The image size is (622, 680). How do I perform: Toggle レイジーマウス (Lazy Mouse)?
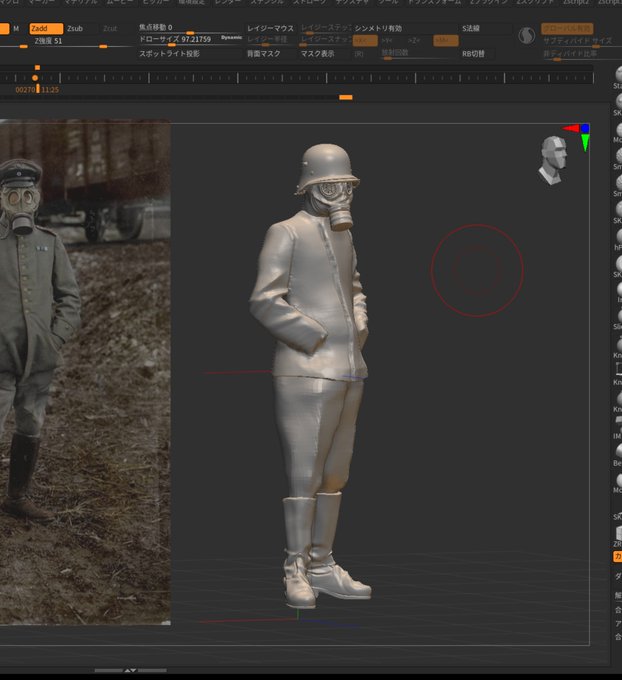click(x=270, y=28)
